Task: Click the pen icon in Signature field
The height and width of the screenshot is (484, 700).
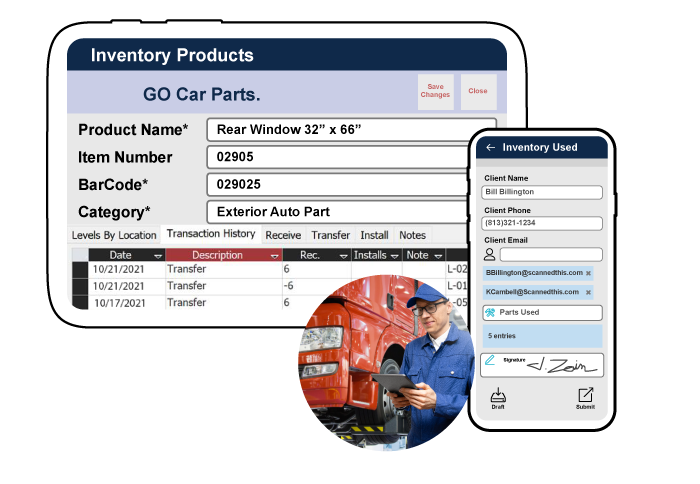Action: 490,360
